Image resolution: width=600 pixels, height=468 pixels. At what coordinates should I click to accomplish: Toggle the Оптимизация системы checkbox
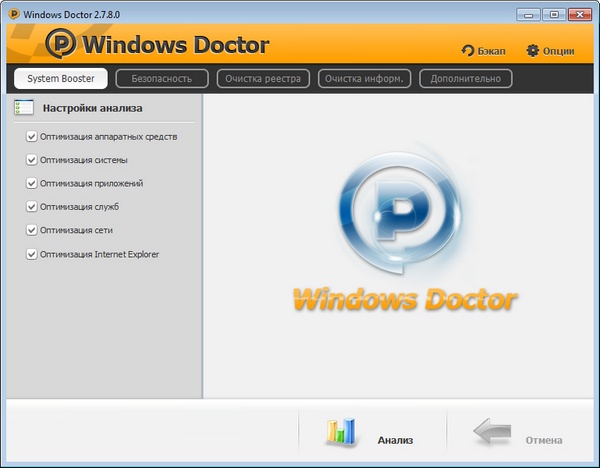tap(32, 160)
